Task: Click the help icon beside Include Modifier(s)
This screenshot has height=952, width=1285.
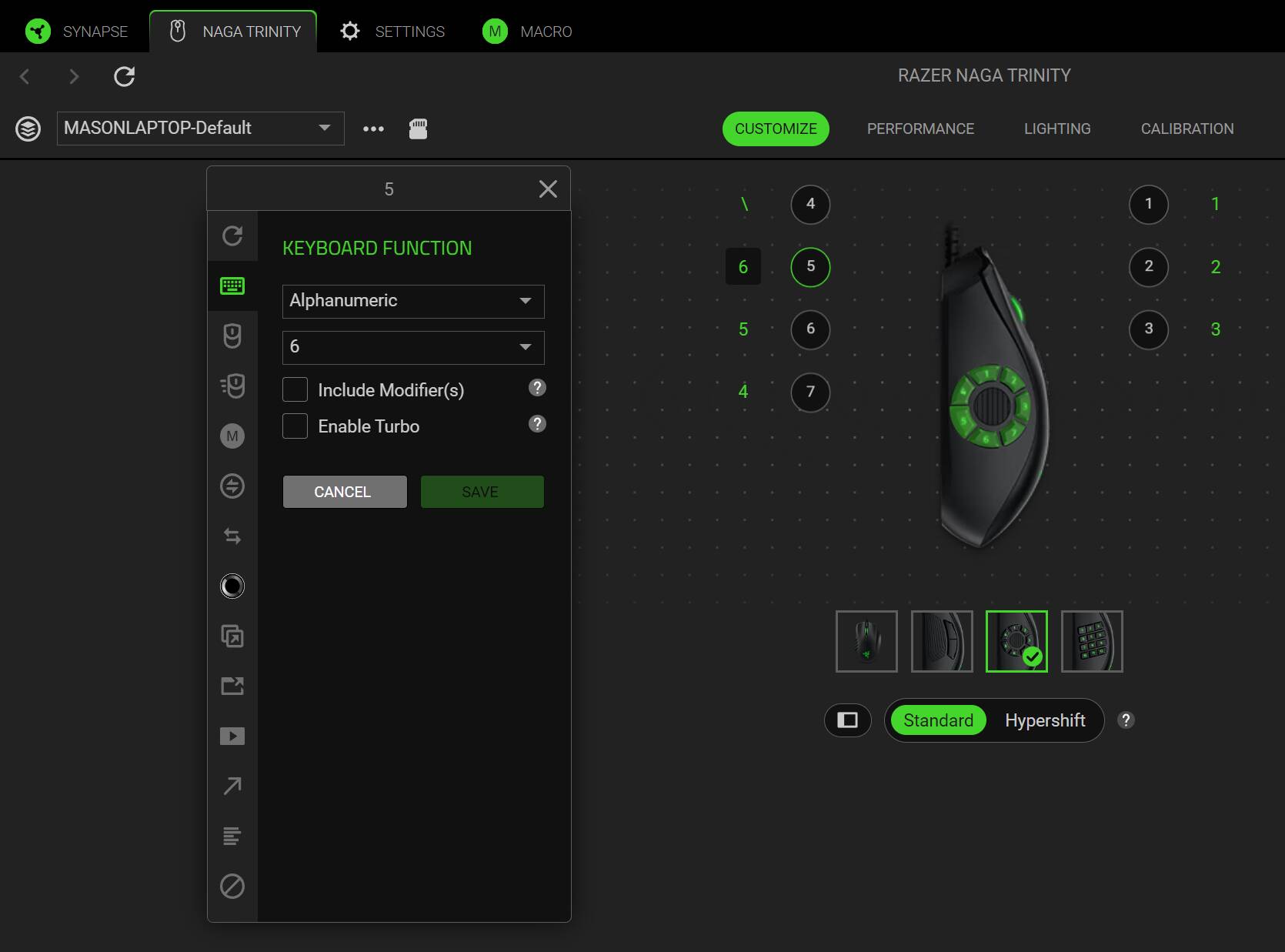Action: point(537,388)
